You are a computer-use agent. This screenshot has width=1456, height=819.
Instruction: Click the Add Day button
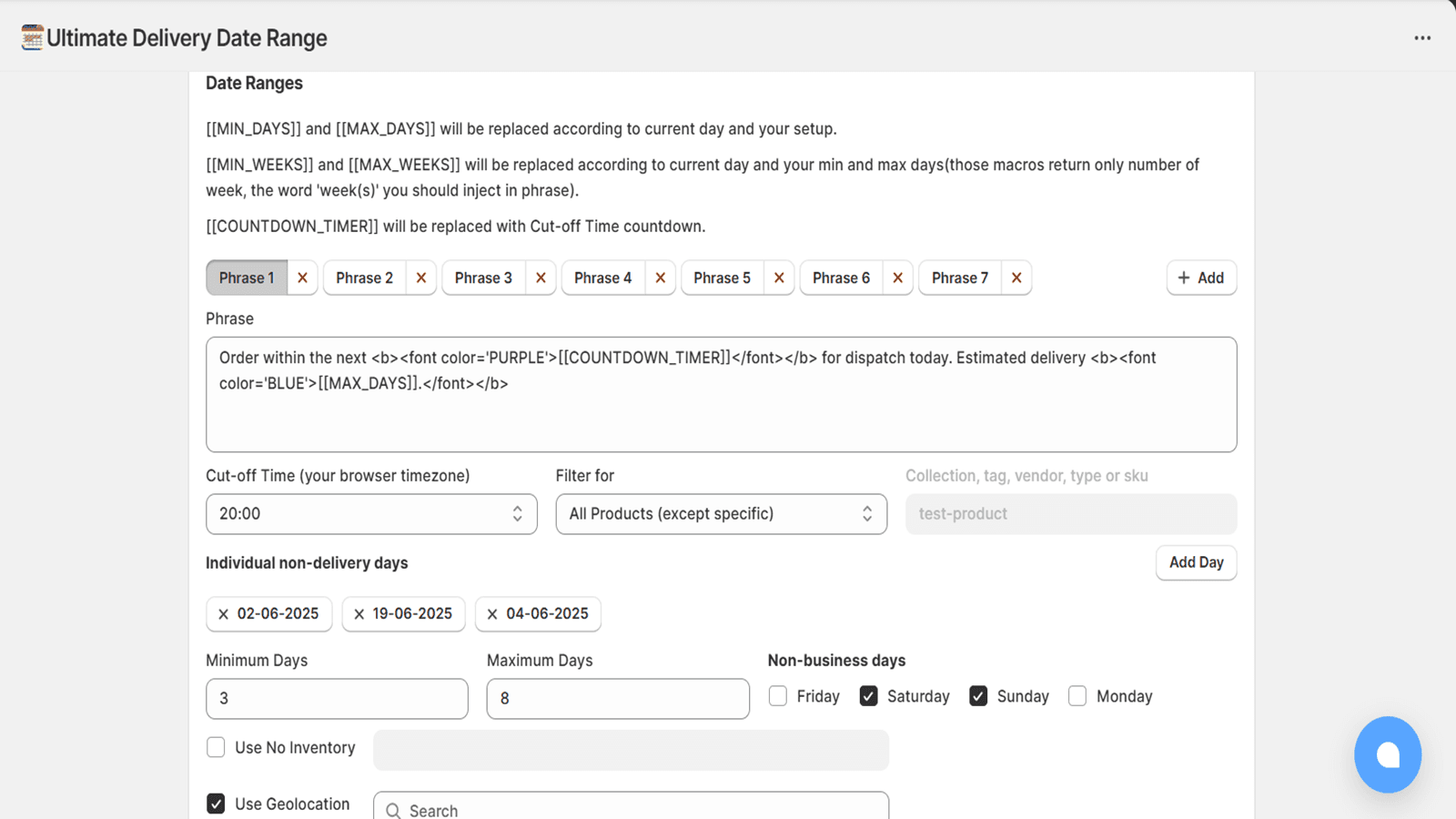tap(1196, 562)
